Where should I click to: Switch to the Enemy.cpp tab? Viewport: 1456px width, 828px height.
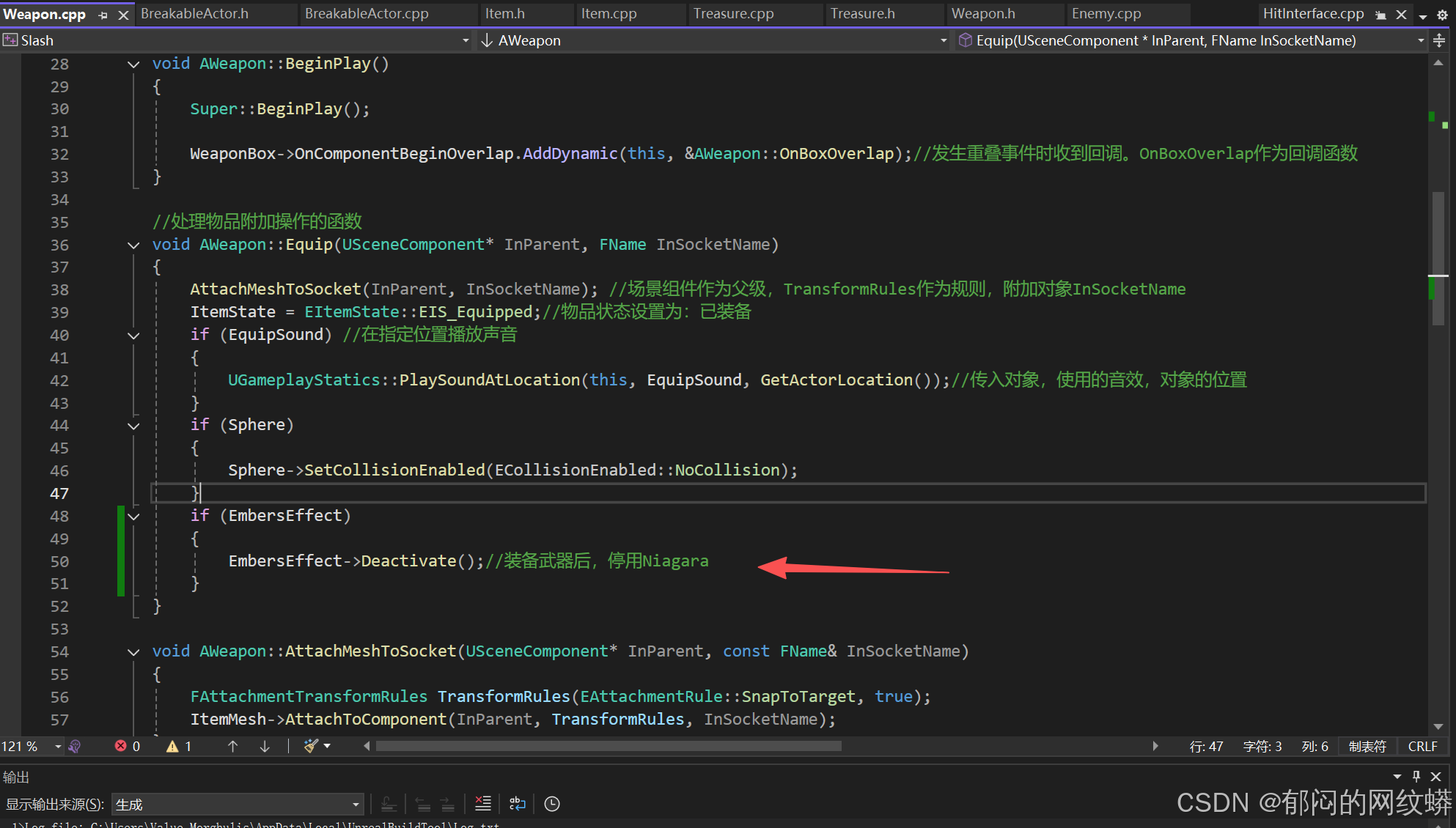[x=1106, y=14]
